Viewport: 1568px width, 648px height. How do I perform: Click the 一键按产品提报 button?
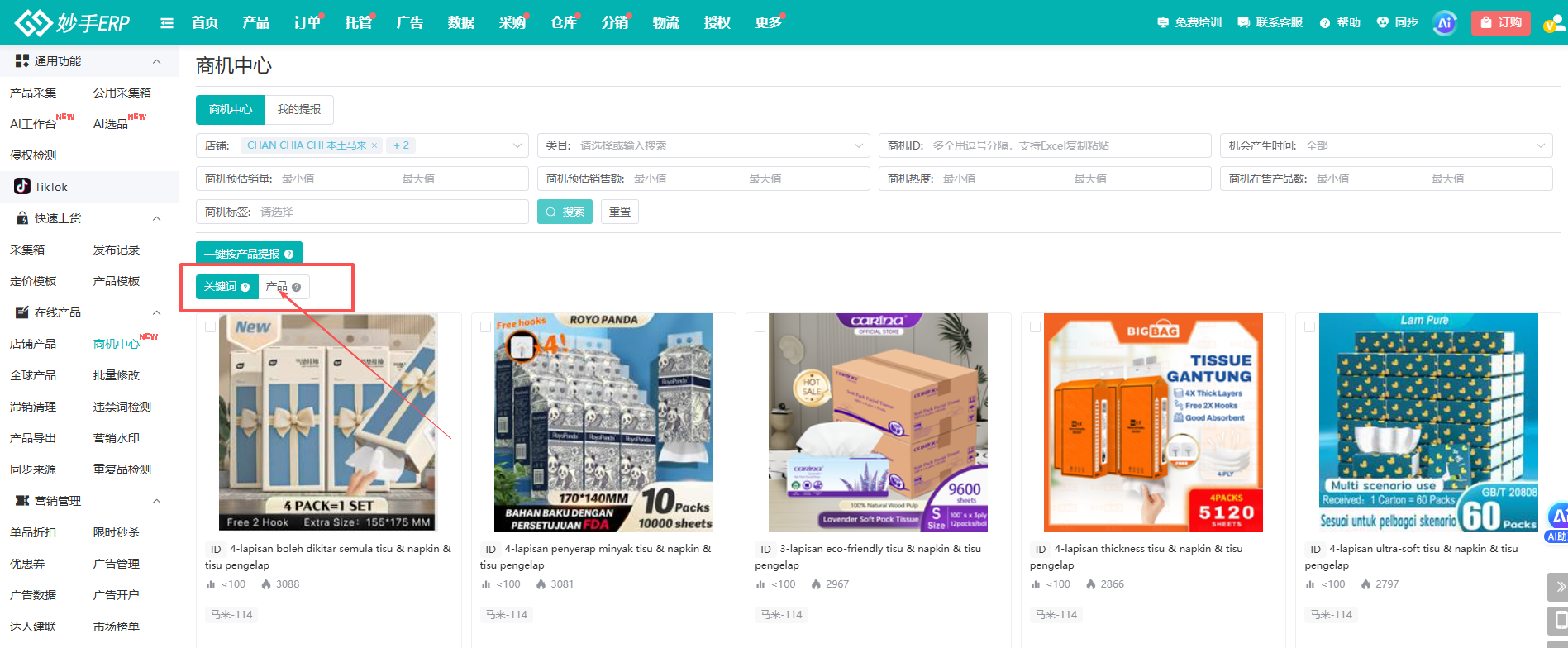point(249,254)
